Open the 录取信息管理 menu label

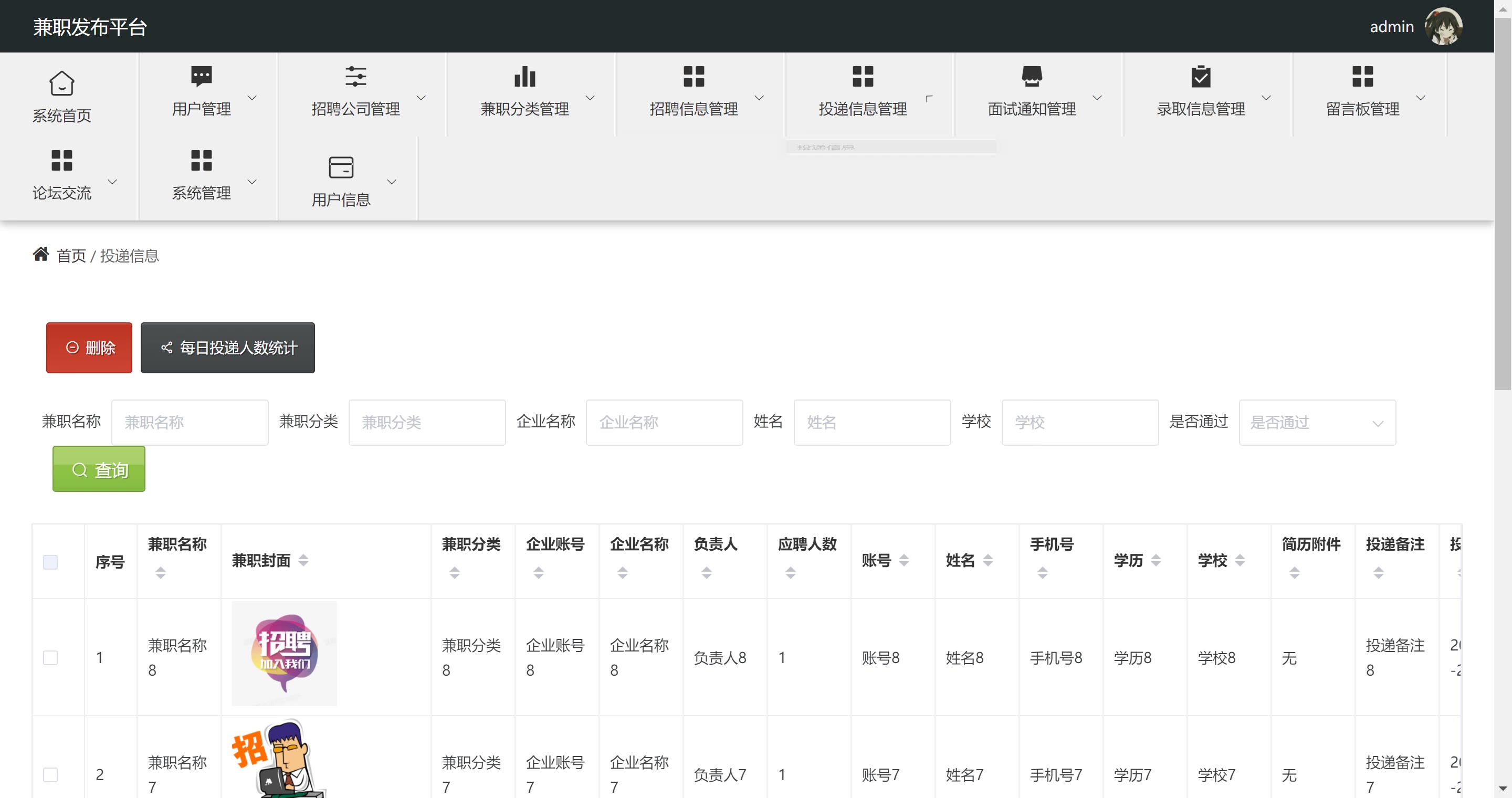(x=1201, y=109)
